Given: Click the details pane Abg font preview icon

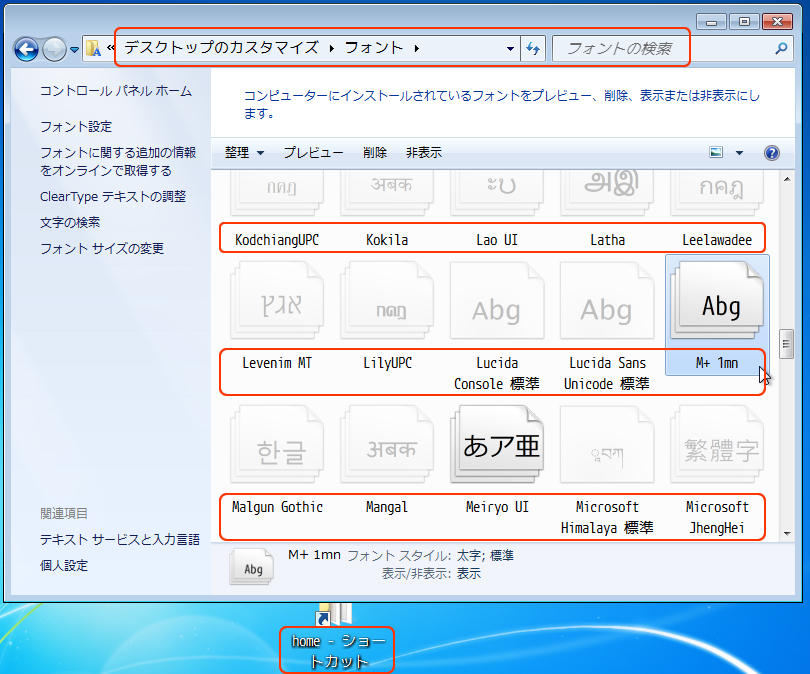Looking at the screenshot, I should pyautogui.click(x=252, y=566).
